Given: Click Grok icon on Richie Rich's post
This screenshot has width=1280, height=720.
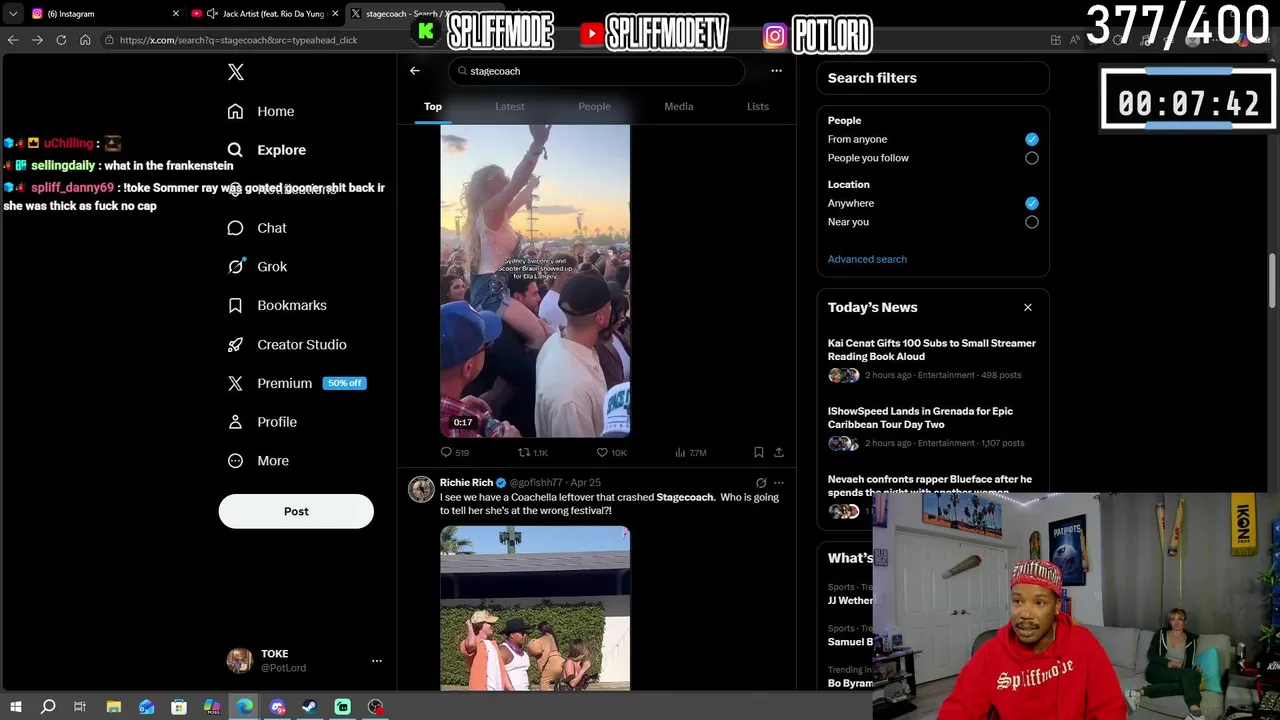Looking at the screenshot, I should click(x=761, y=483).
